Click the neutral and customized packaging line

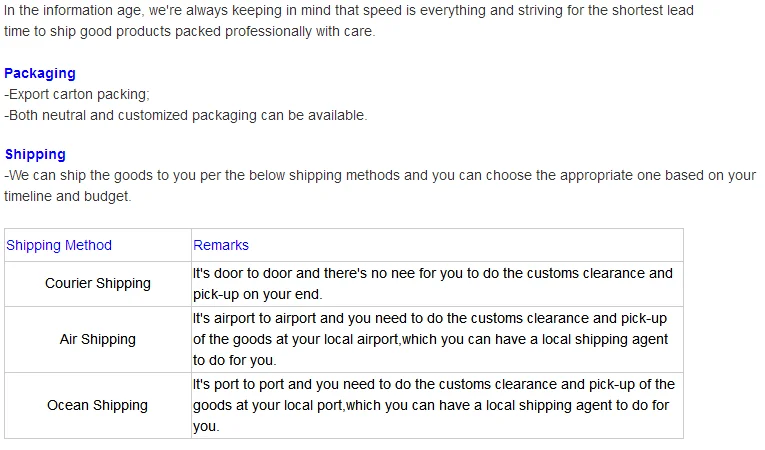click(x=186, y=115)
